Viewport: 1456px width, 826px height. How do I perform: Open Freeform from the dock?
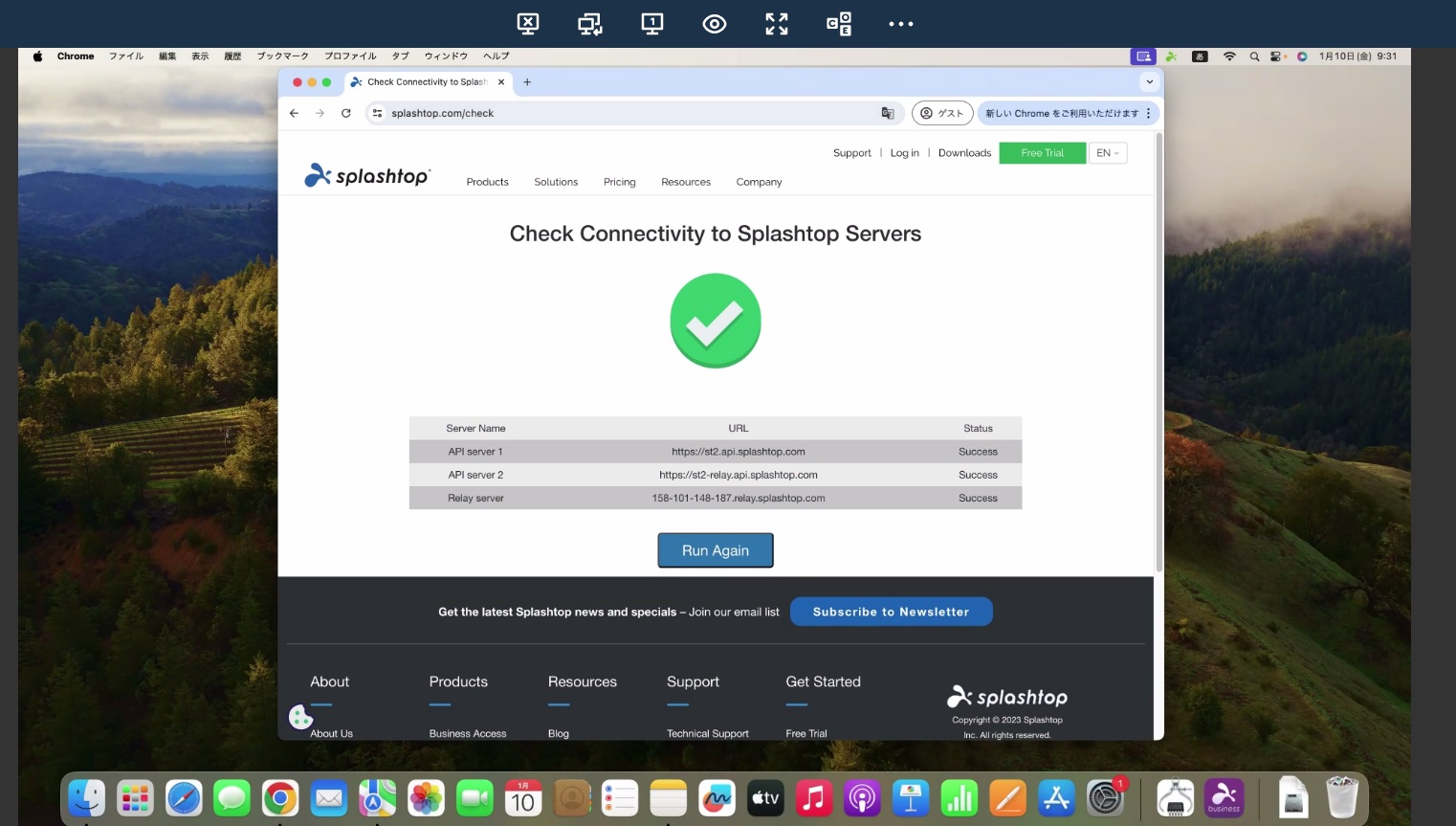tap(717, 797)
